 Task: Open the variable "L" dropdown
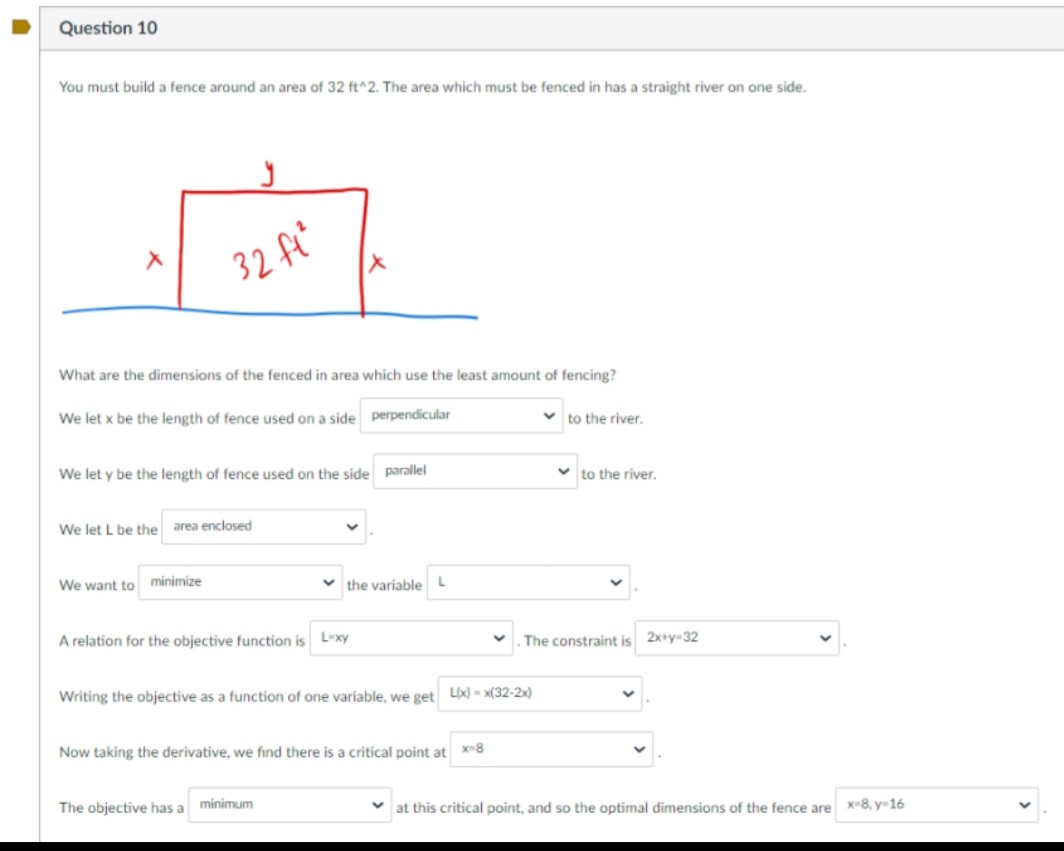pyautogui.click(x=527, y=582)
